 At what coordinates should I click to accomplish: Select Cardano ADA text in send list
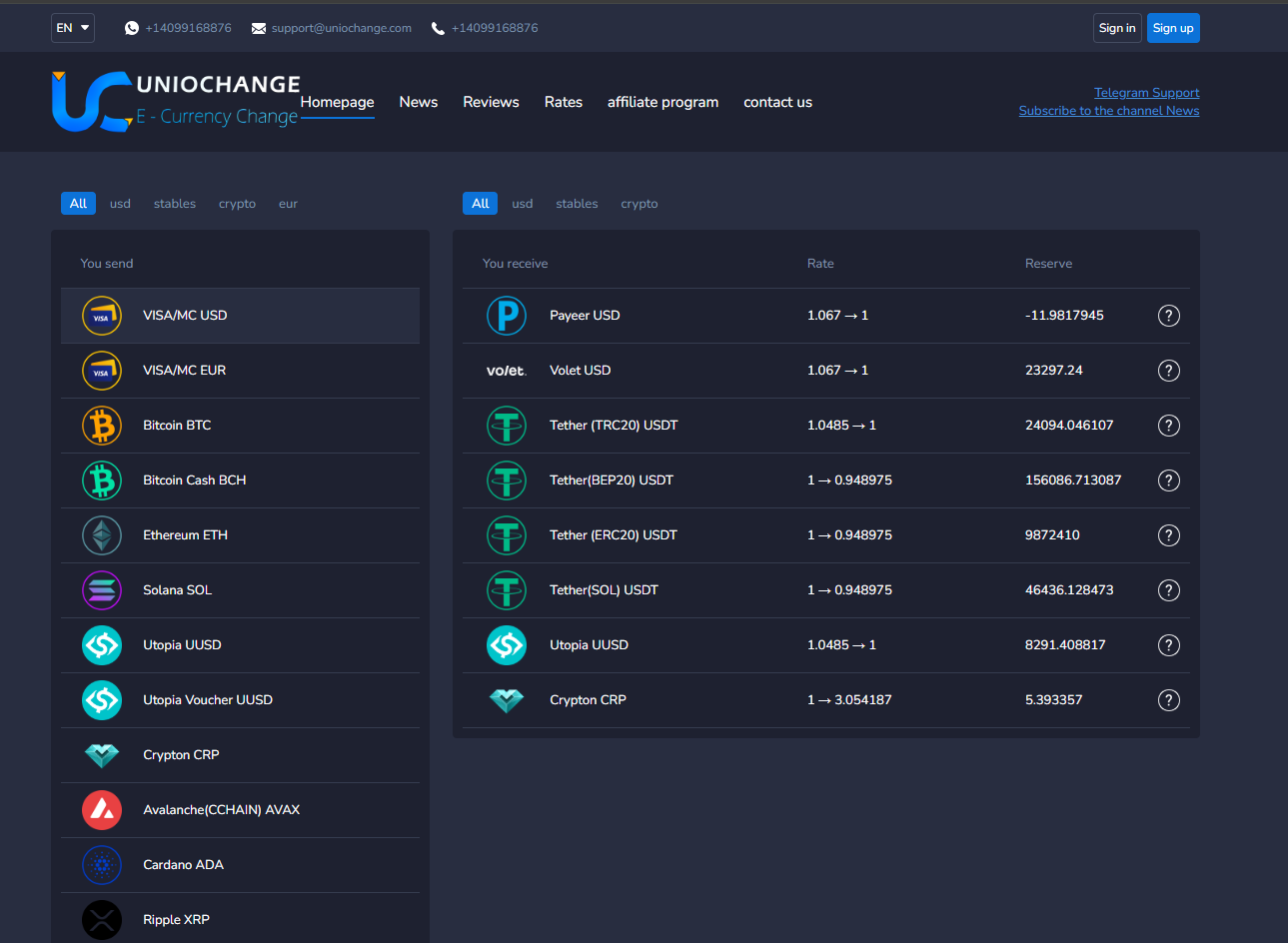pyautogui.click(x=183, y=865)
